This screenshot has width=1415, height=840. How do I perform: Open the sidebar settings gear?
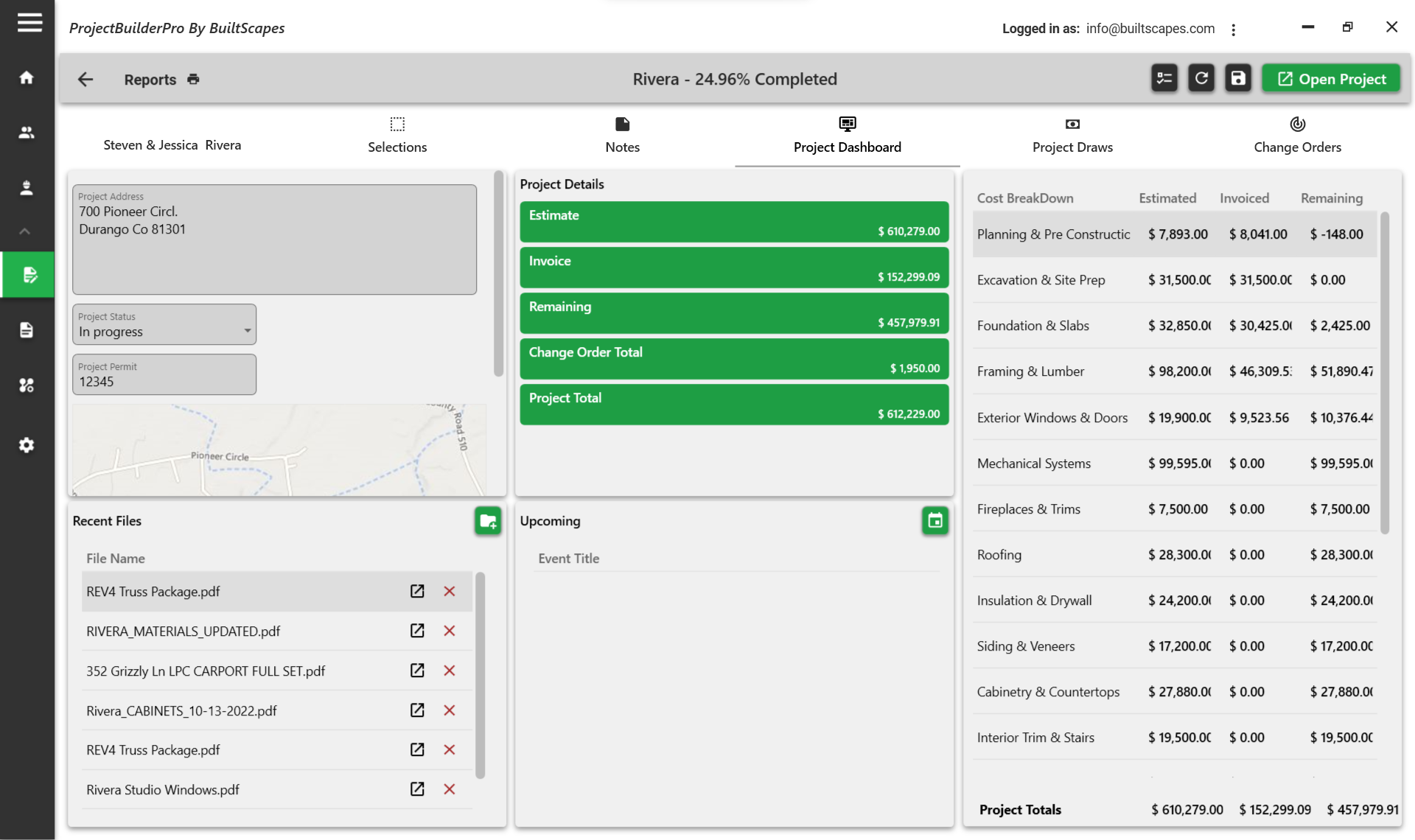pos(27,445)
